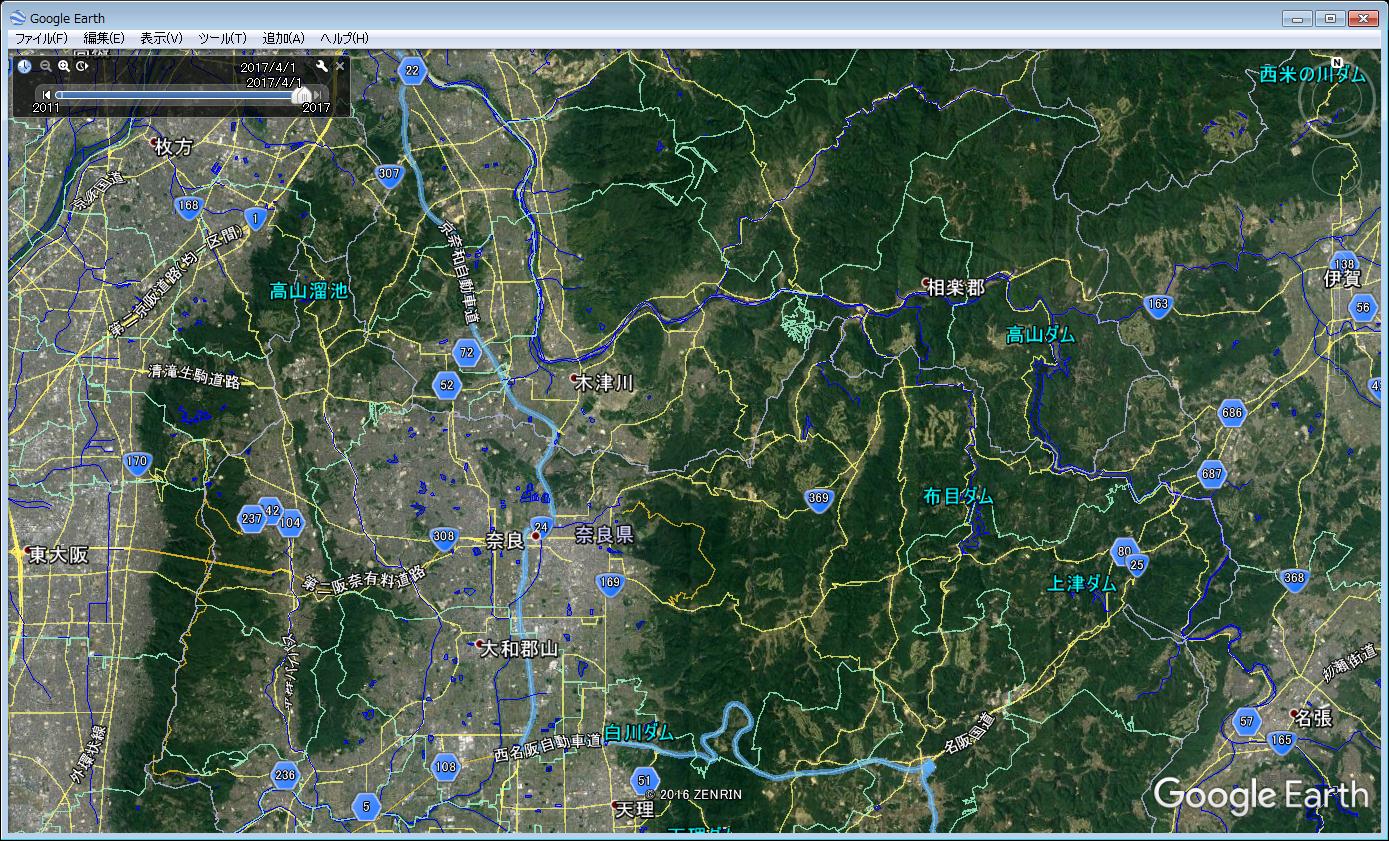Select the 高山ダム map label
The height and width of the screenshot is (841, 1389).
tap(1040, 336)
